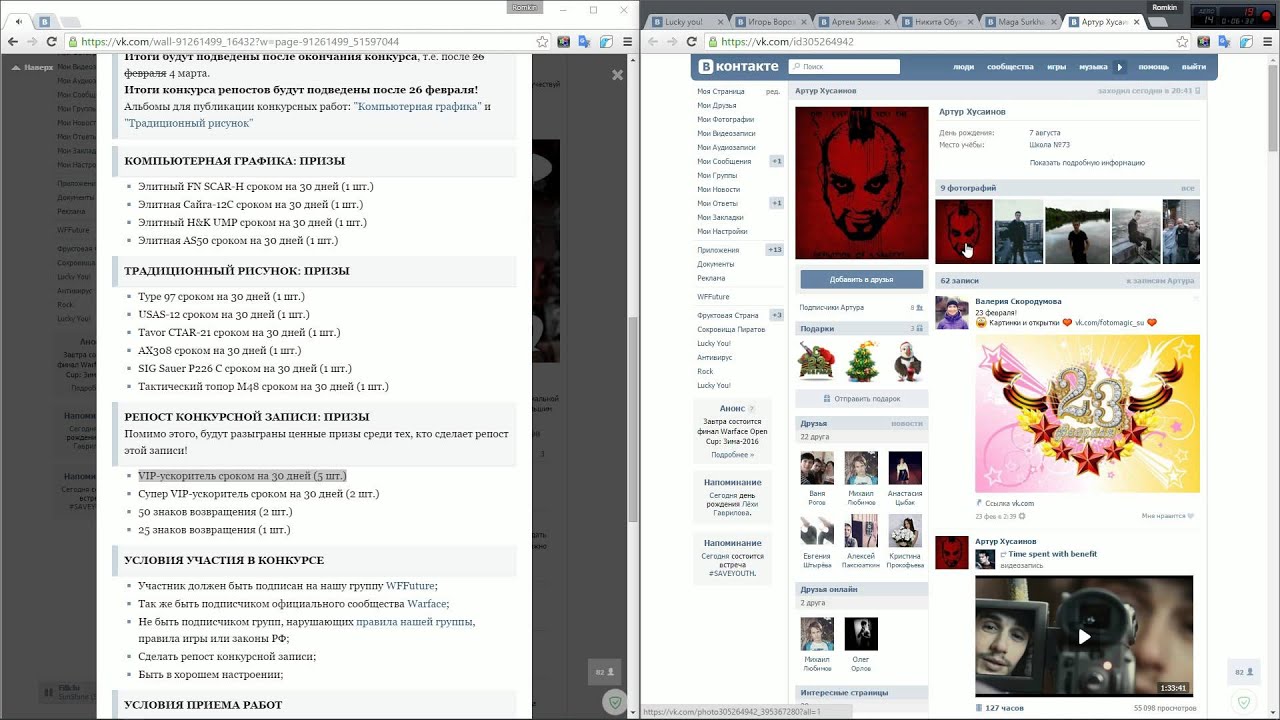The width and height of the screenshot is (1280, 720).
Task: Open the "Традиционный рисунок" album link
Action: (x=189, y=123)
